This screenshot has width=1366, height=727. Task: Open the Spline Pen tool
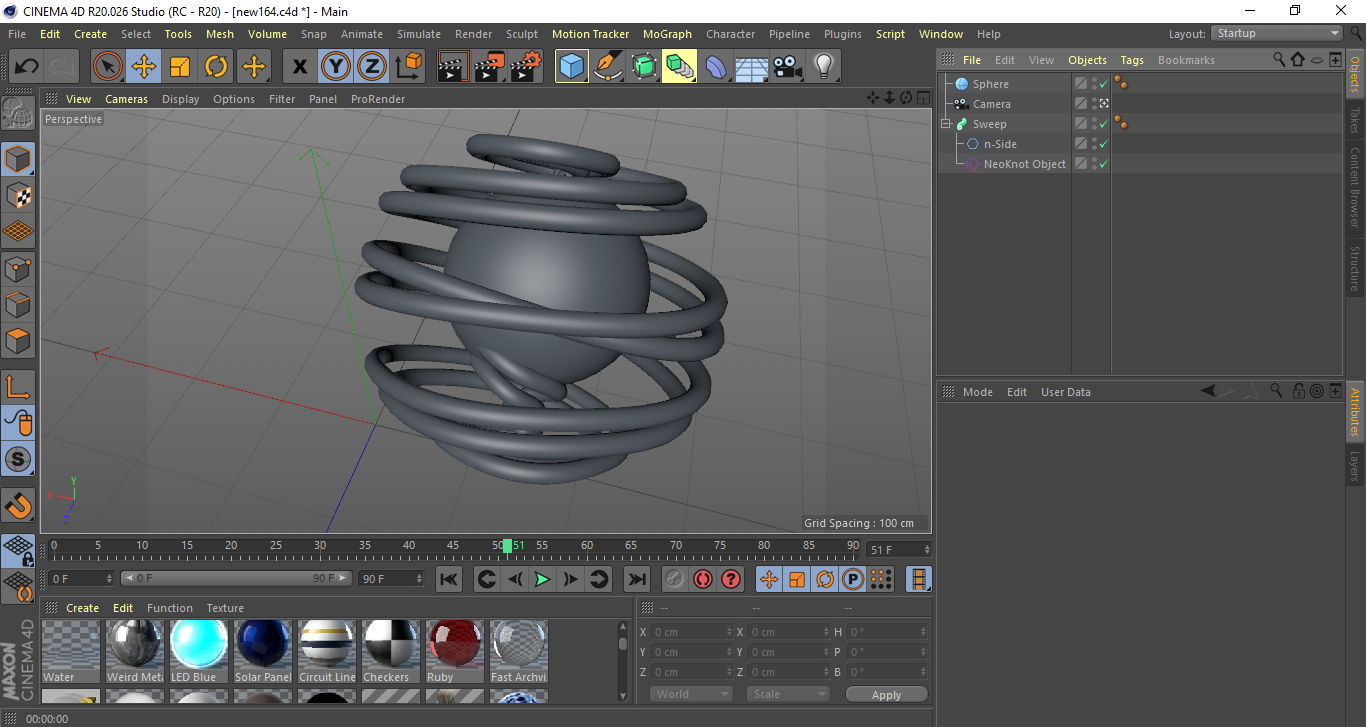(x=608, y=67)
